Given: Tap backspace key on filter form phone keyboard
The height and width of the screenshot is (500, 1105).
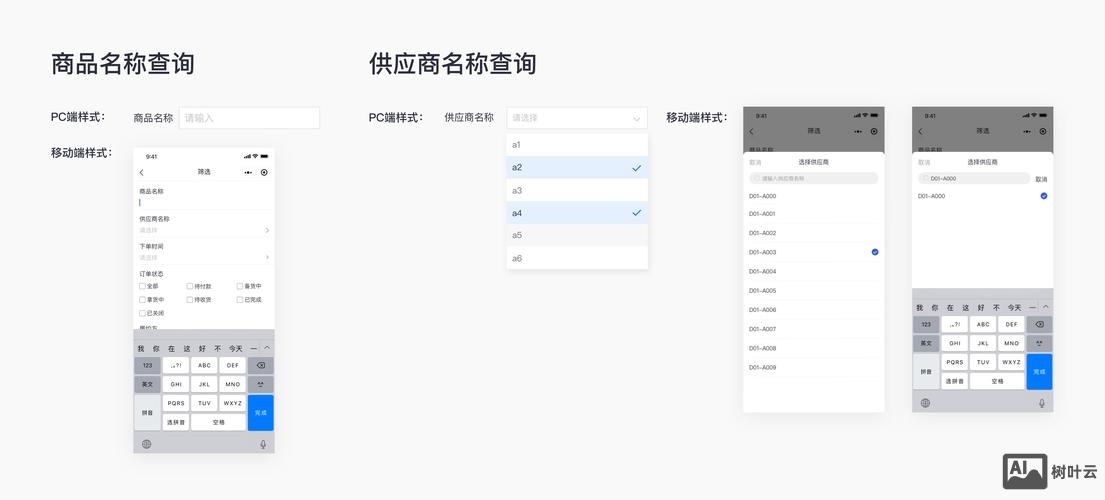Looking at the screenshot, I should [261, 365].
